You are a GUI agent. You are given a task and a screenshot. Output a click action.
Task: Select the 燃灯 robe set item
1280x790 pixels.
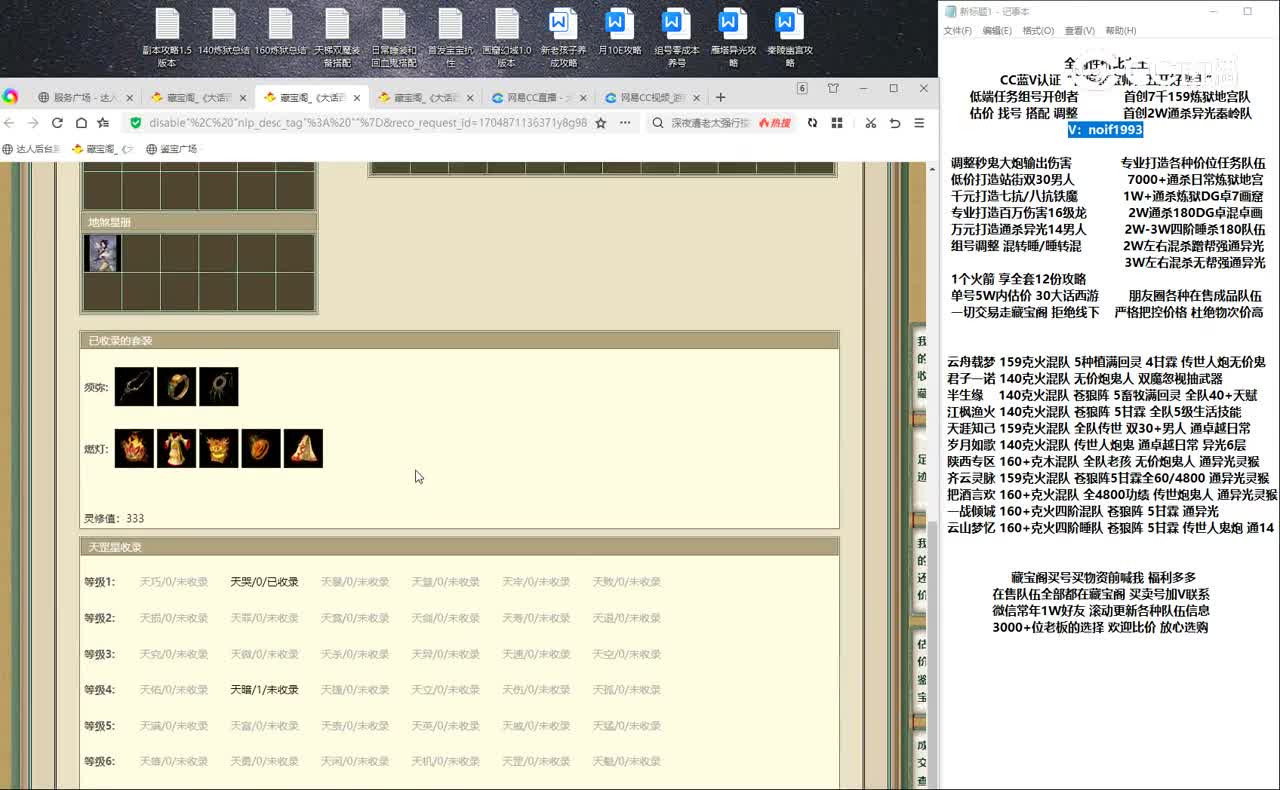tap(176, 449)
